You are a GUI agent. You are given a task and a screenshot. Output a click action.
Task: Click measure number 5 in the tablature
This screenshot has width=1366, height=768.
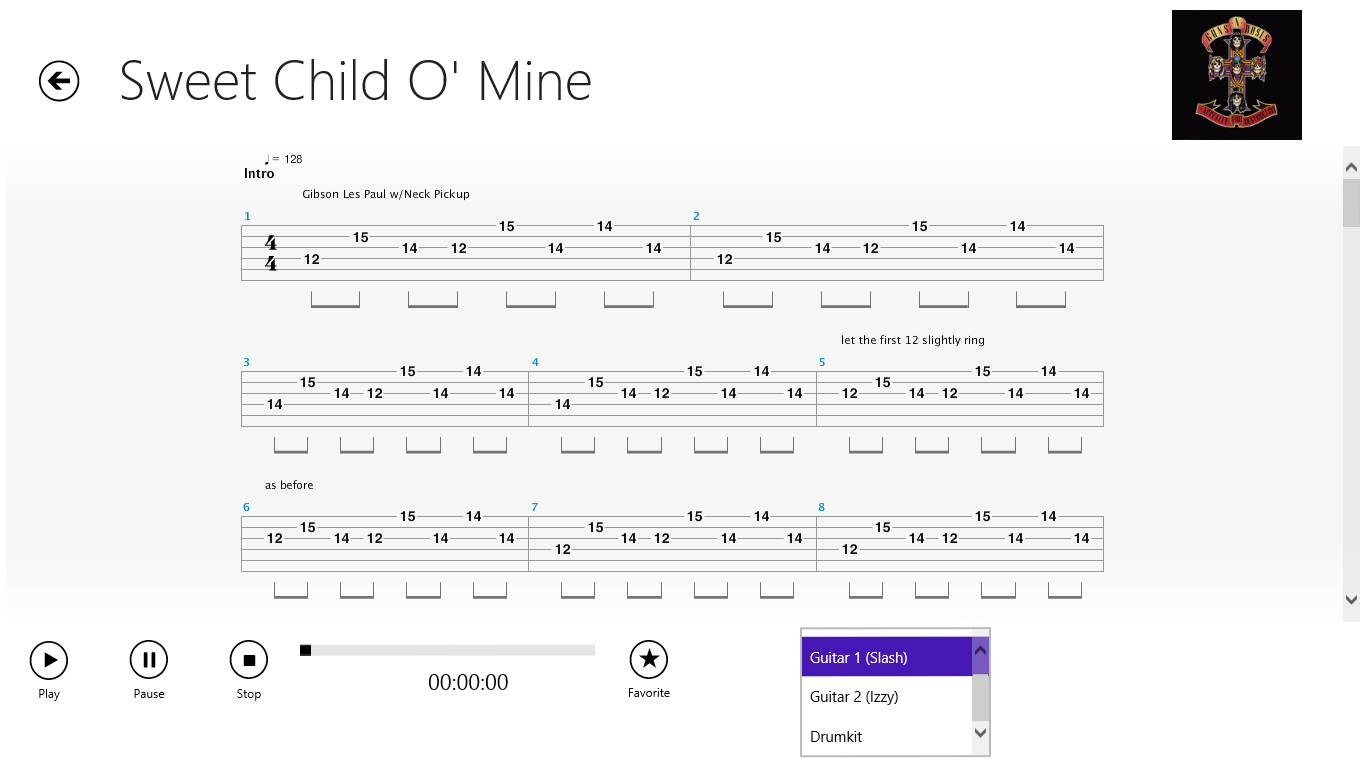coord(820,361)
